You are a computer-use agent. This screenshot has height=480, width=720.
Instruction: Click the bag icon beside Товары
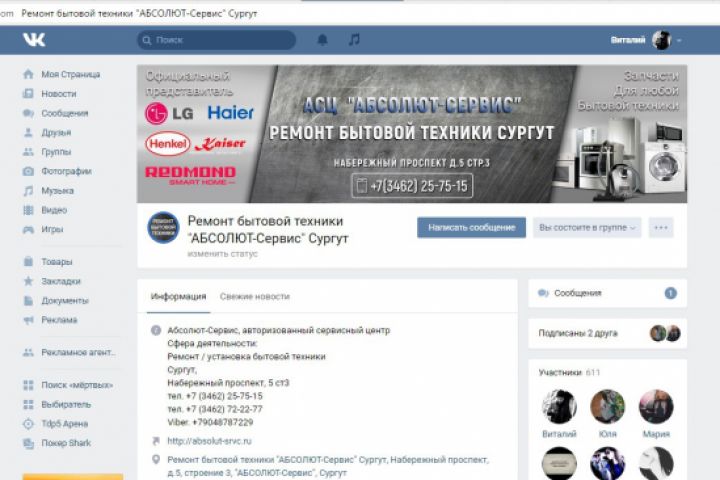point(28,261)
